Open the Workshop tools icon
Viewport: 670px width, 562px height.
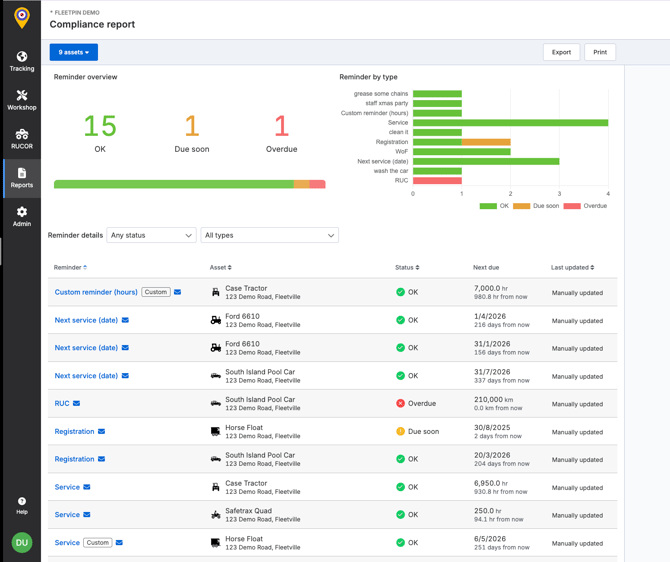click(21, 96)
